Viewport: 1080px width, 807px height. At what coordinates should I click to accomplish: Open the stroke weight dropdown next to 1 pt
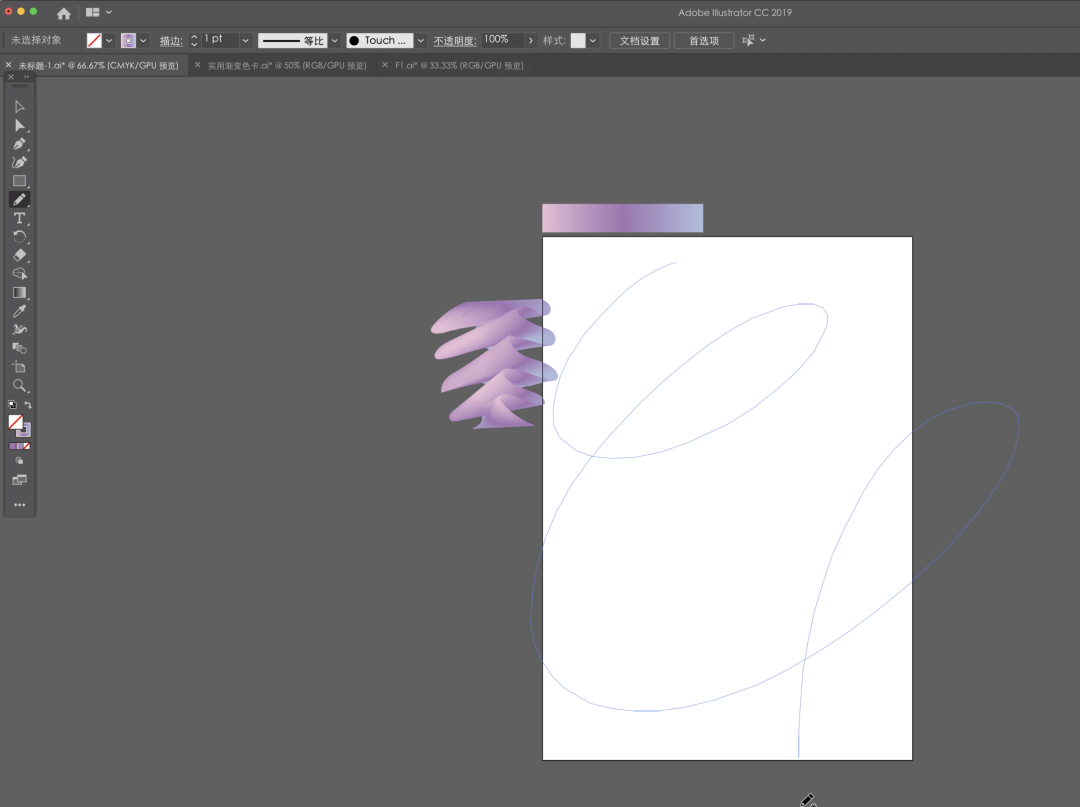click(x=245, y=41)
